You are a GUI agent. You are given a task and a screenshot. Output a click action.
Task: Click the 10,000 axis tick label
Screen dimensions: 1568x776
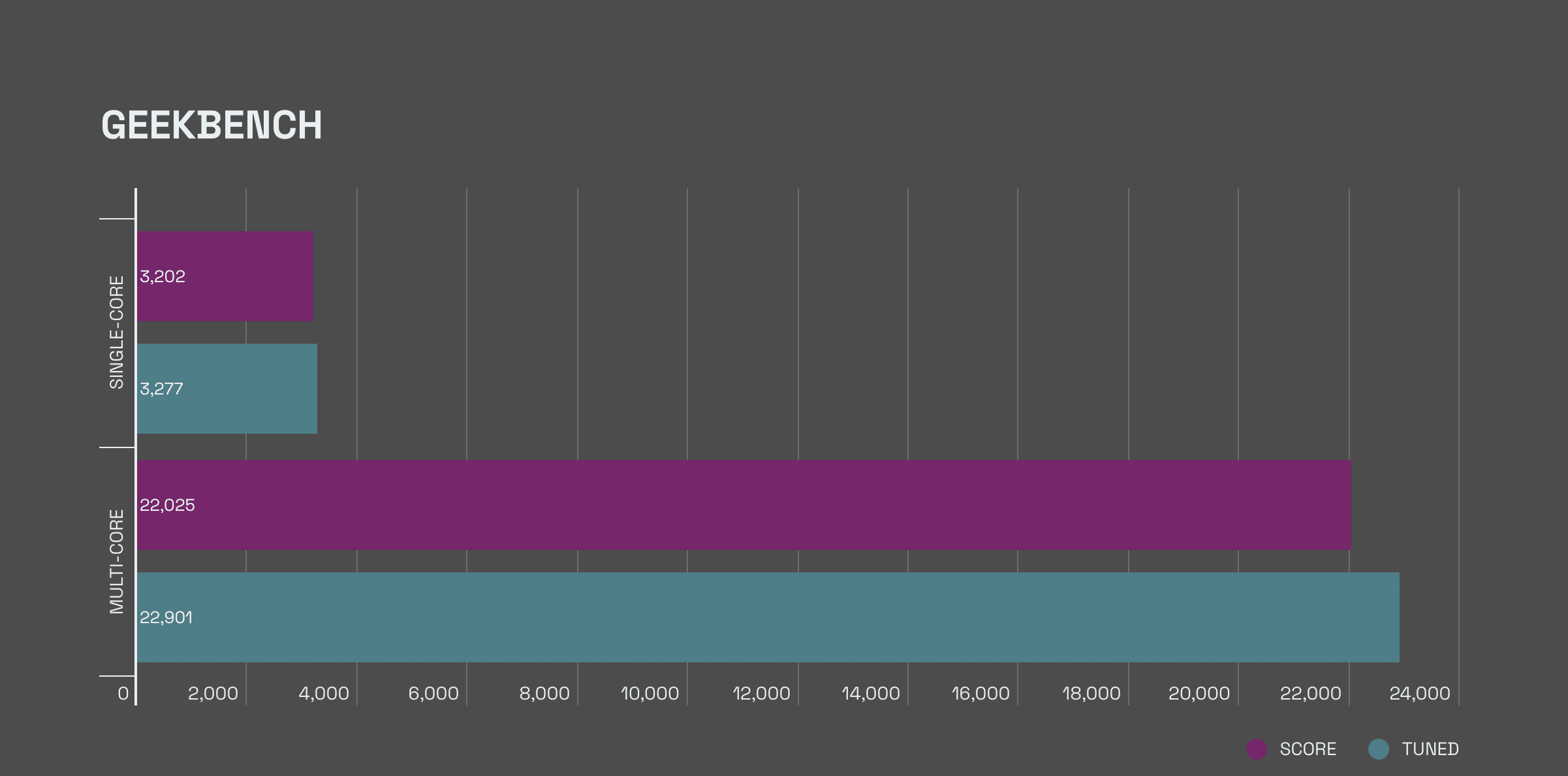click(x=650, y=694)
